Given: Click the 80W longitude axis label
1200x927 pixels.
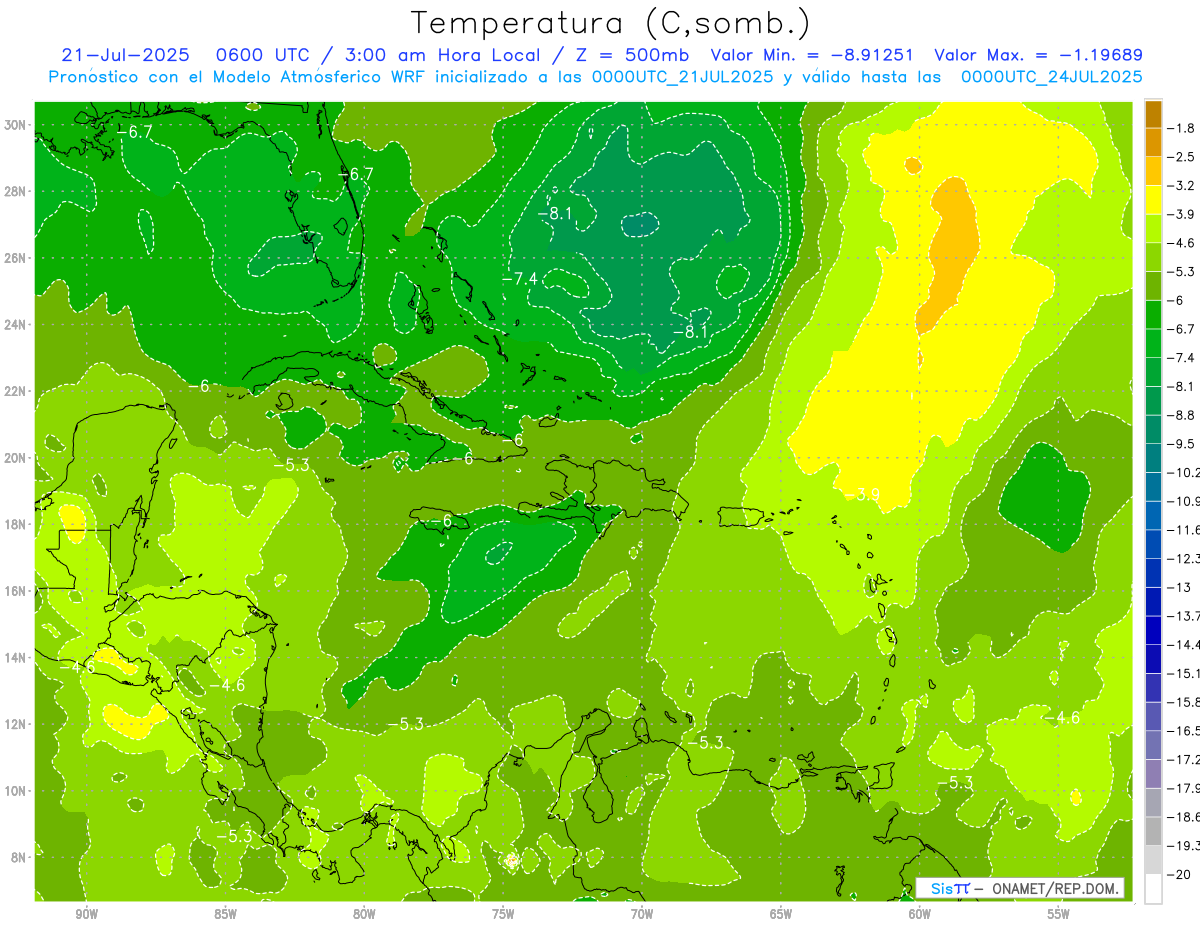Looking at the screenshot, I should point(364,914).
